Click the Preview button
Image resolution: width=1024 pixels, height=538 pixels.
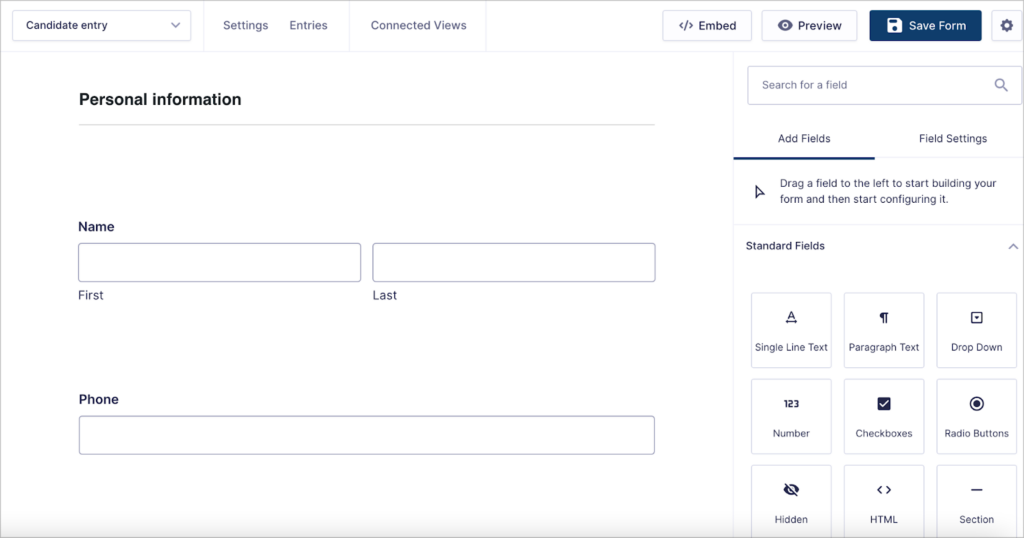tap(809, 26)
